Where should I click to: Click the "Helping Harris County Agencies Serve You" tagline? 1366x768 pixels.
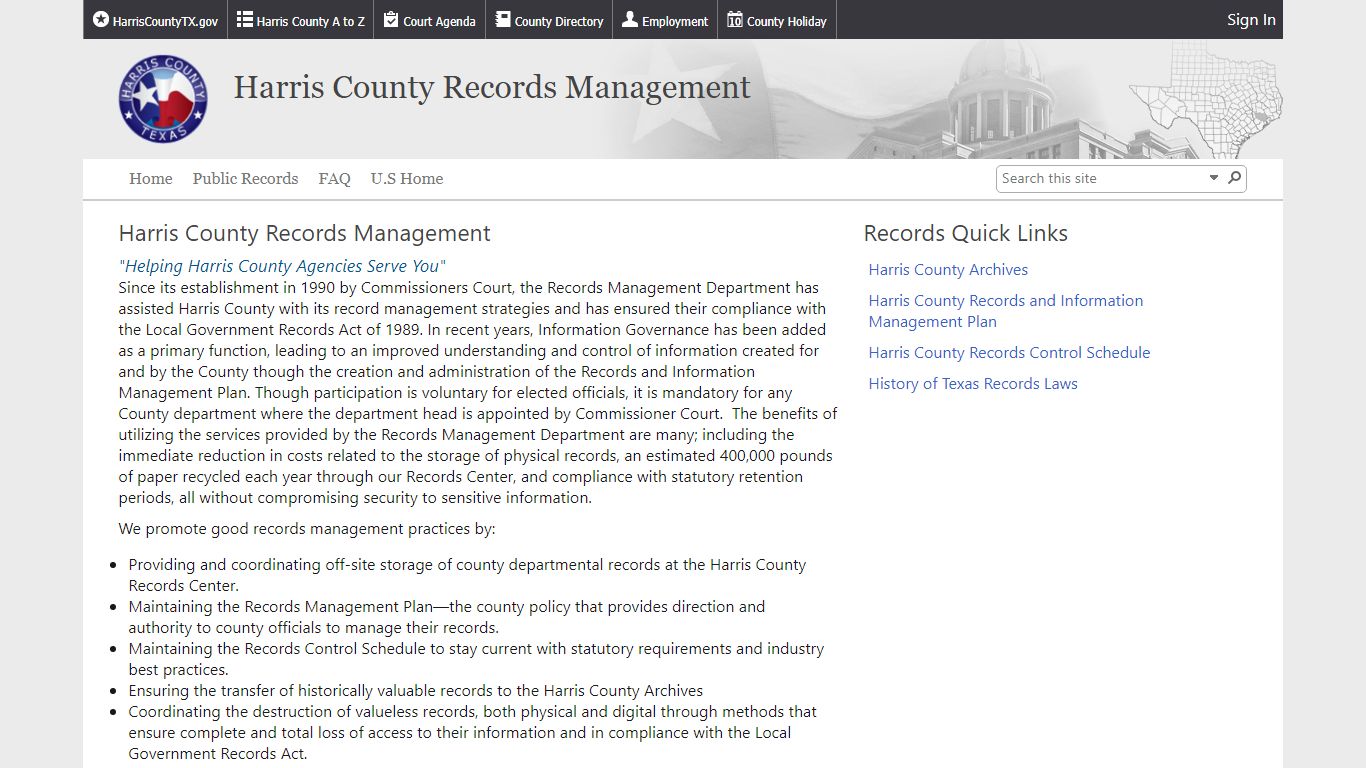(x=282, y=266)
